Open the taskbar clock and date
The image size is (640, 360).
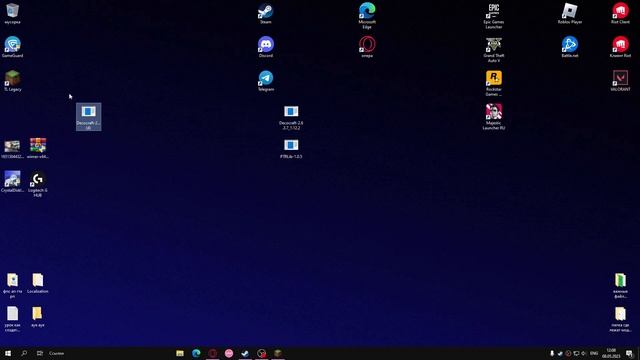pos(611,353)
